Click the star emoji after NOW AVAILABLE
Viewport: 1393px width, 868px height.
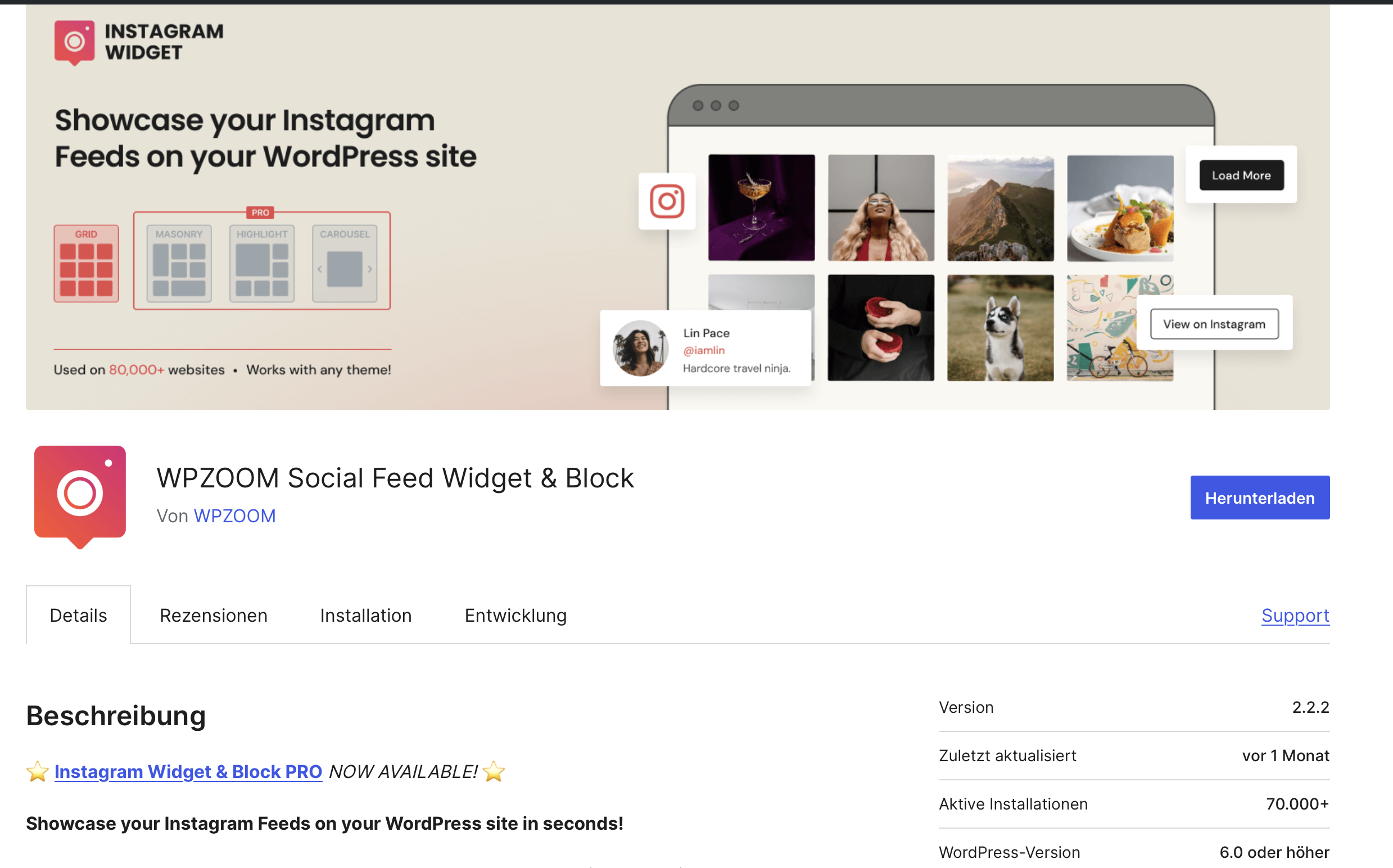pos(494,771)
